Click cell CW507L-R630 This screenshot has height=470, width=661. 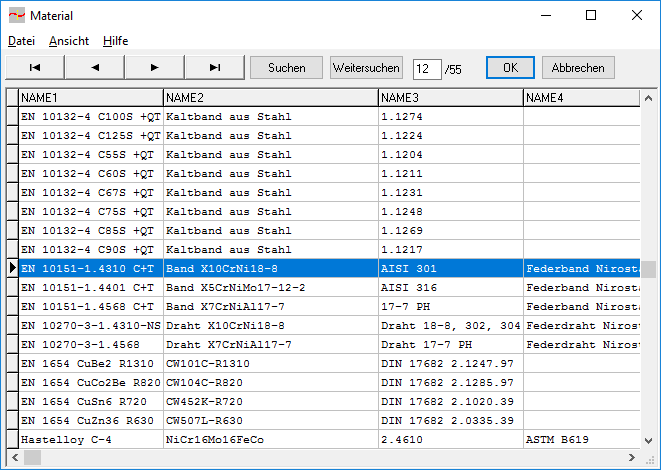(271, 420)
